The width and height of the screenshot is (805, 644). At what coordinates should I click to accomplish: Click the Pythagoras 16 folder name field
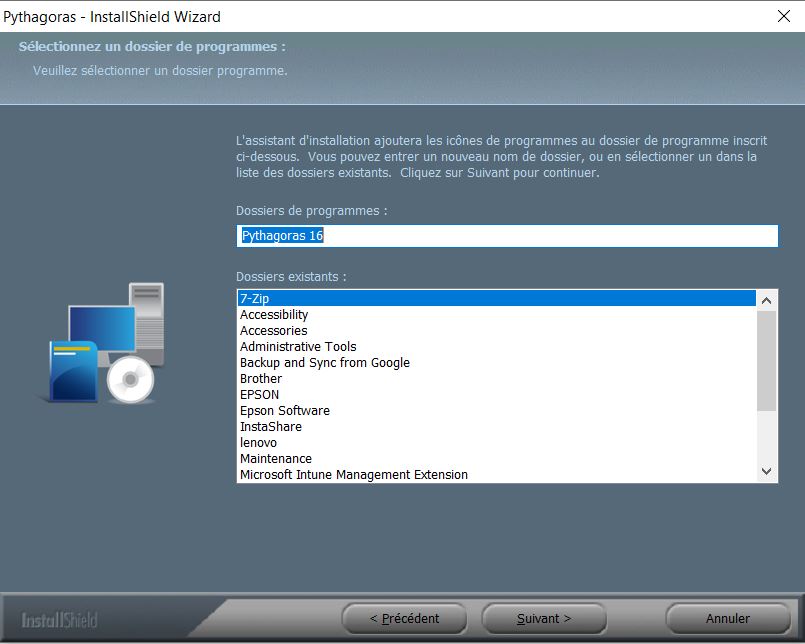pyautogui.click(x=507, y=236)
